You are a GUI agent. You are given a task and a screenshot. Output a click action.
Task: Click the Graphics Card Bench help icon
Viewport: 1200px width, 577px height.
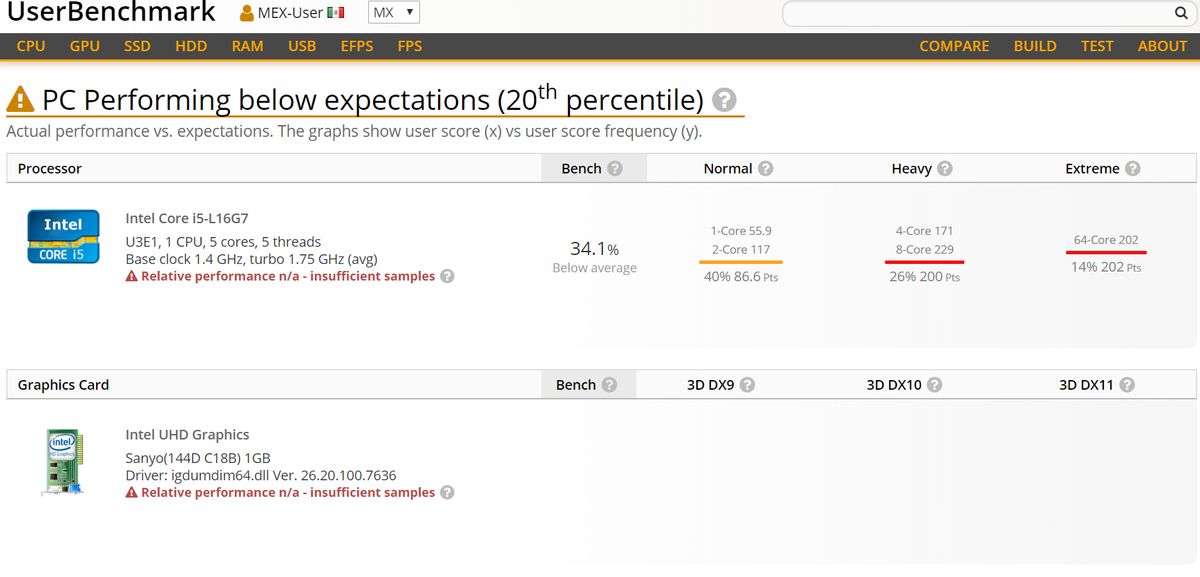[609, 384]
